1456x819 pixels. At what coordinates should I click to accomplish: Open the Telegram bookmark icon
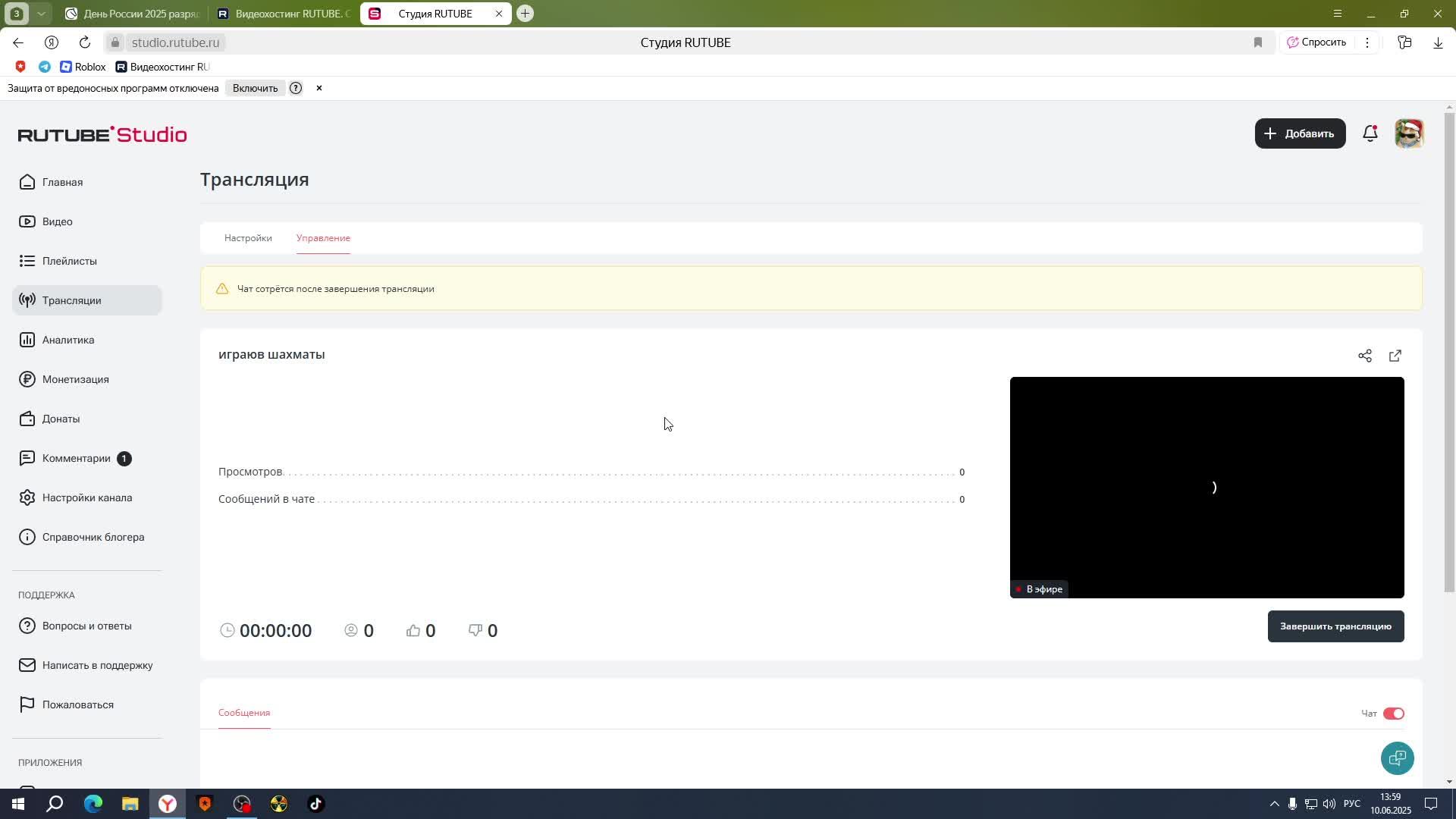pyautogui.click(x=45, y=67)
